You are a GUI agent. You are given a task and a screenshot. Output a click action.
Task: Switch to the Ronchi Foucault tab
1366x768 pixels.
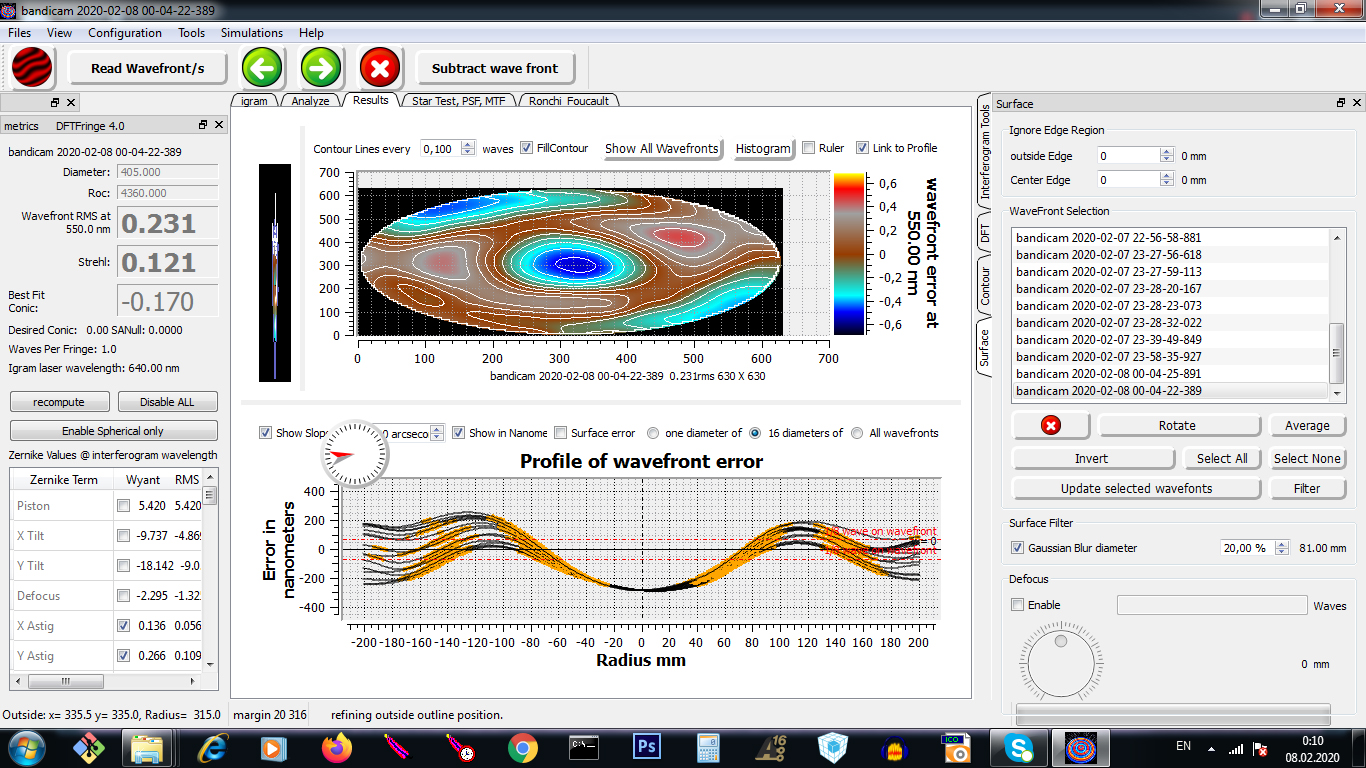tap(569, 100)
